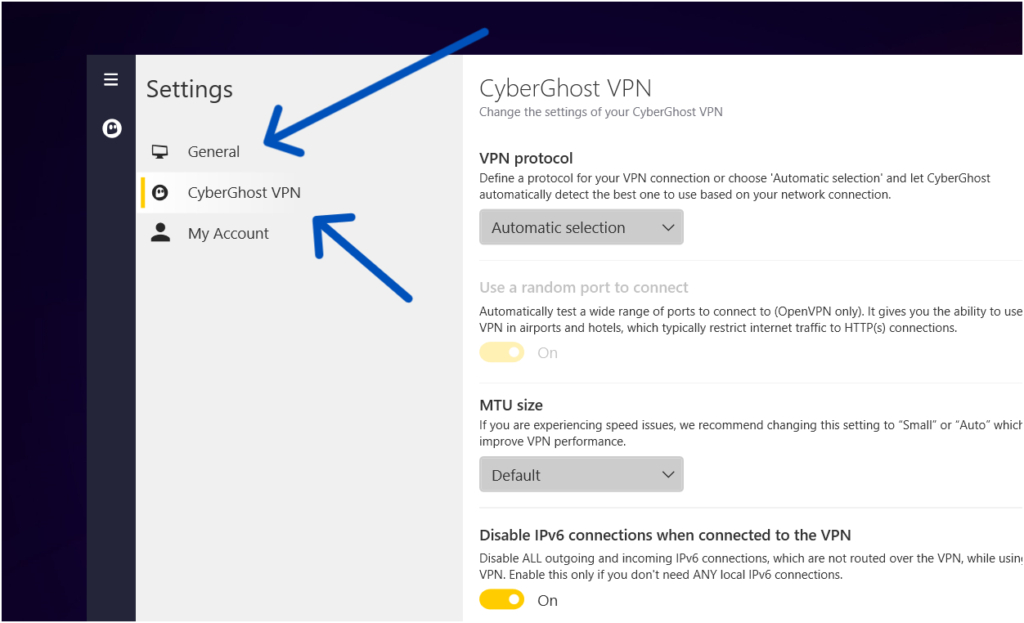Viewport: 1024px width, 623px height.
Task: Toggle the random port connect switch
Action: [501, 352]
